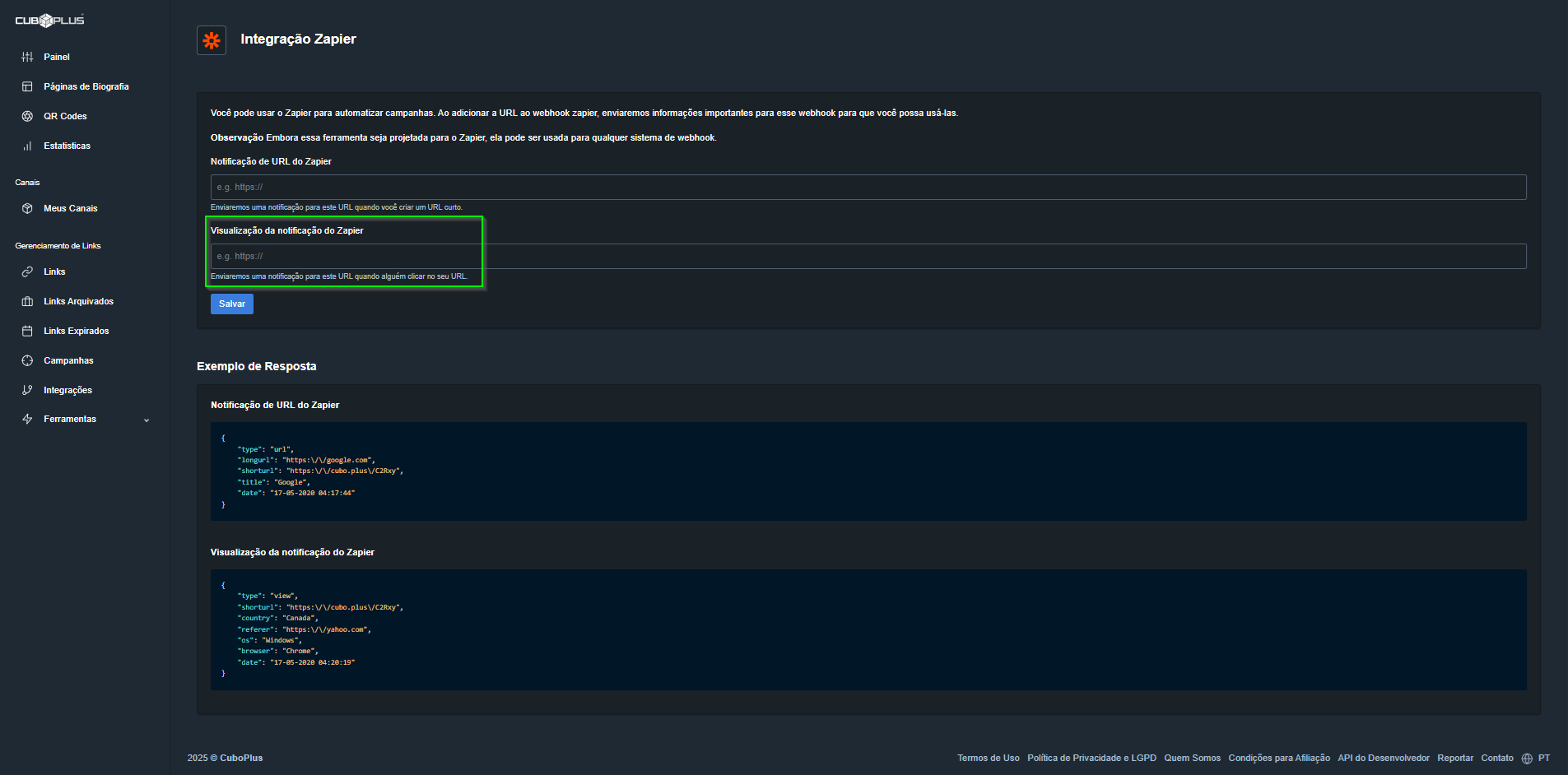The height and width of the screenshot is (775, 1568).
Task: Click the Gerenciamento de Links section label
Action: point(58,246)
